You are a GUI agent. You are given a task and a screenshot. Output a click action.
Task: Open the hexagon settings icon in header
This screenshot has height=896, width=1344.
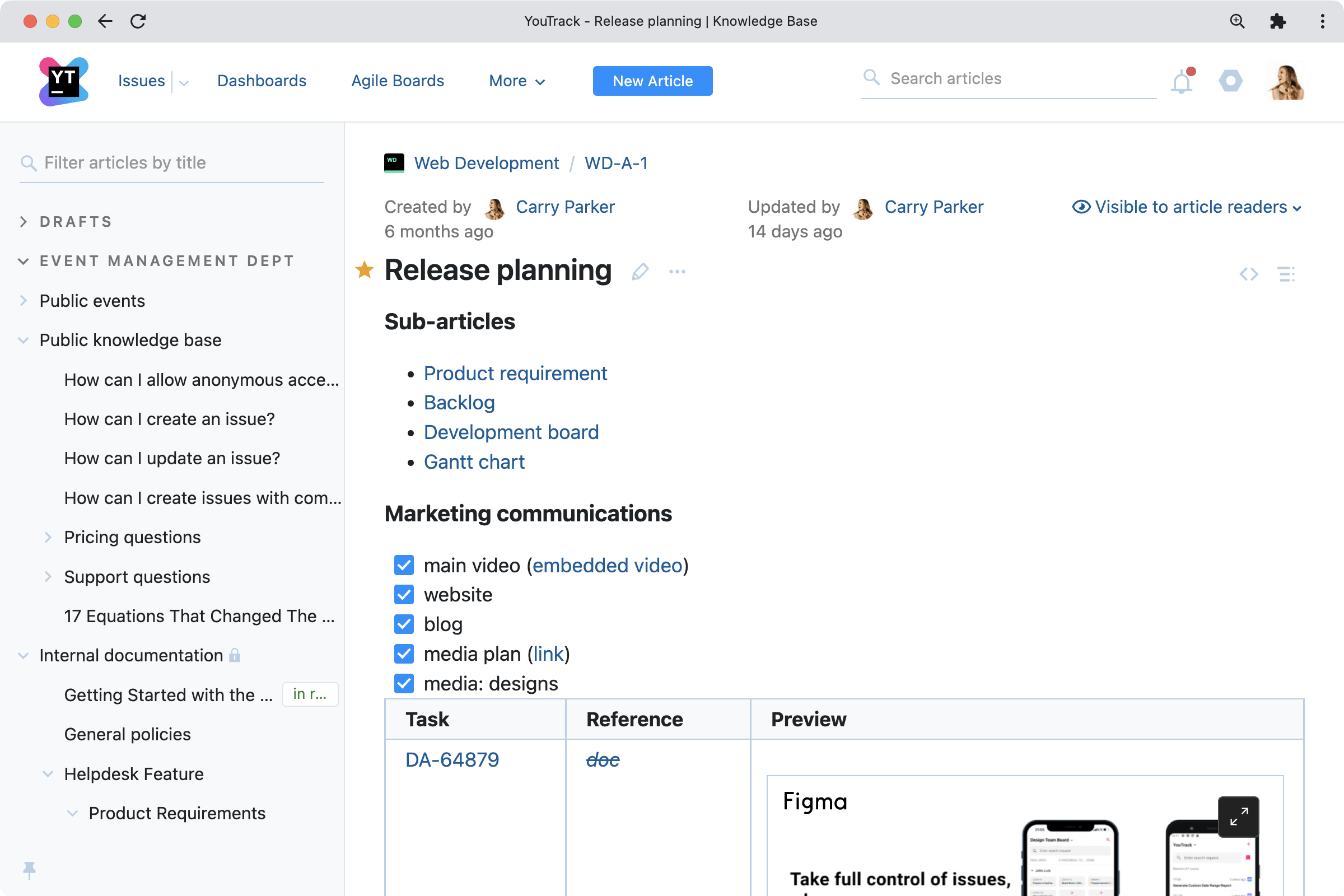point(1230,81)
